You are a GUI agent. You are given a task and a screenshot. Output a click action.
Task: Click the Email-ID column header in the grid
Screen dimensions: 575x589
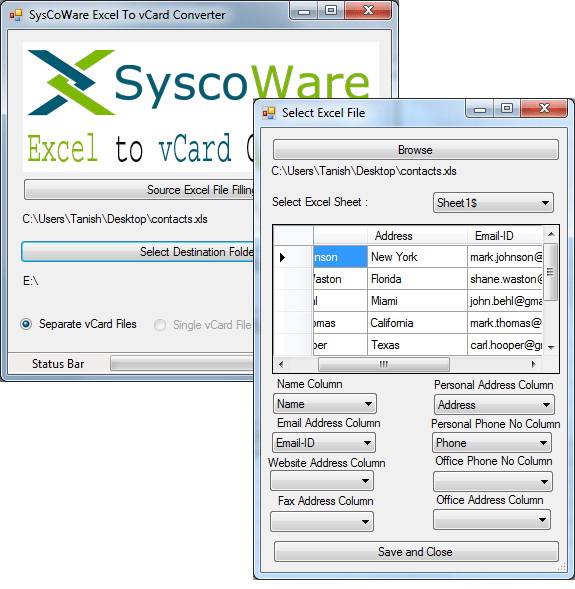(504, 236)
